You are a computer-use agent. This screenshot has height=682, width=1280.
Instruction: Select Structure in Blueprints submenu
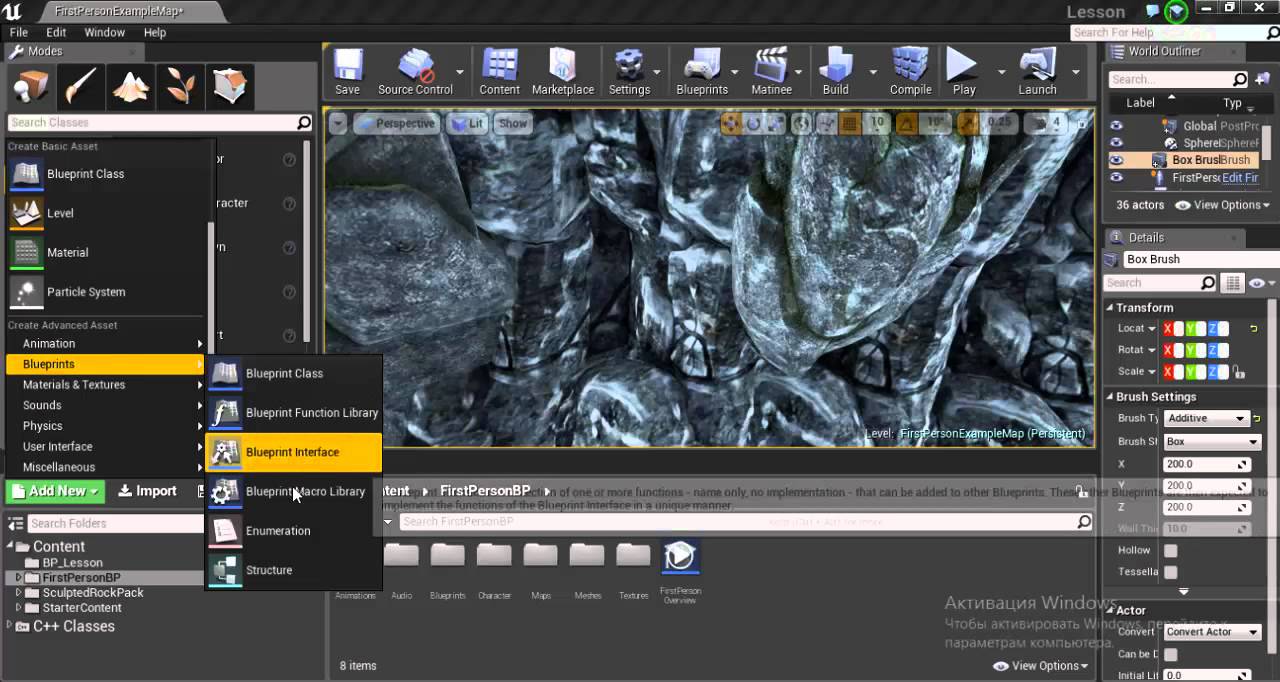(x=294, y=570)
